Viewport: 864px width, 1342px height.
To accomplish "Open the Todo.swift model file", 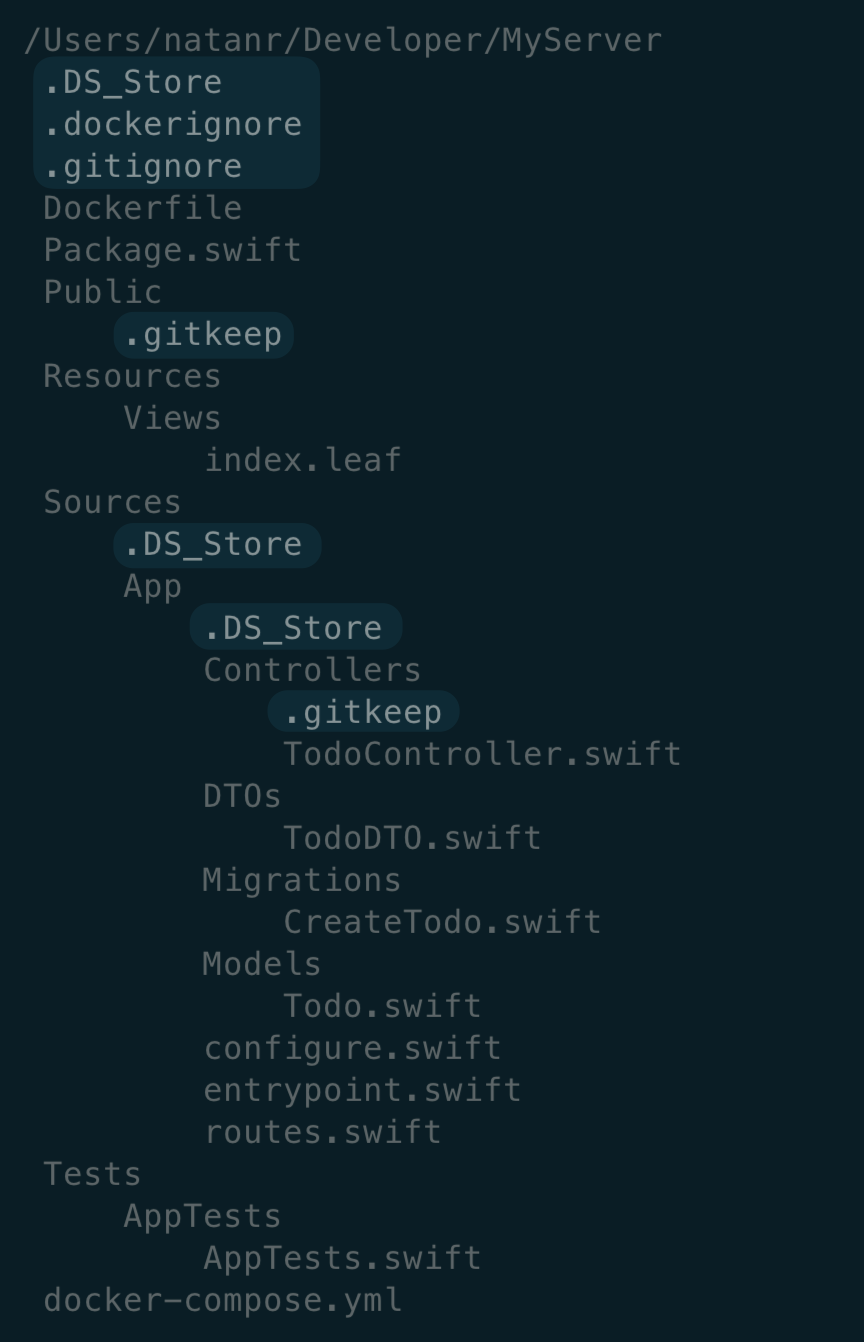I will click(382, 1006).
